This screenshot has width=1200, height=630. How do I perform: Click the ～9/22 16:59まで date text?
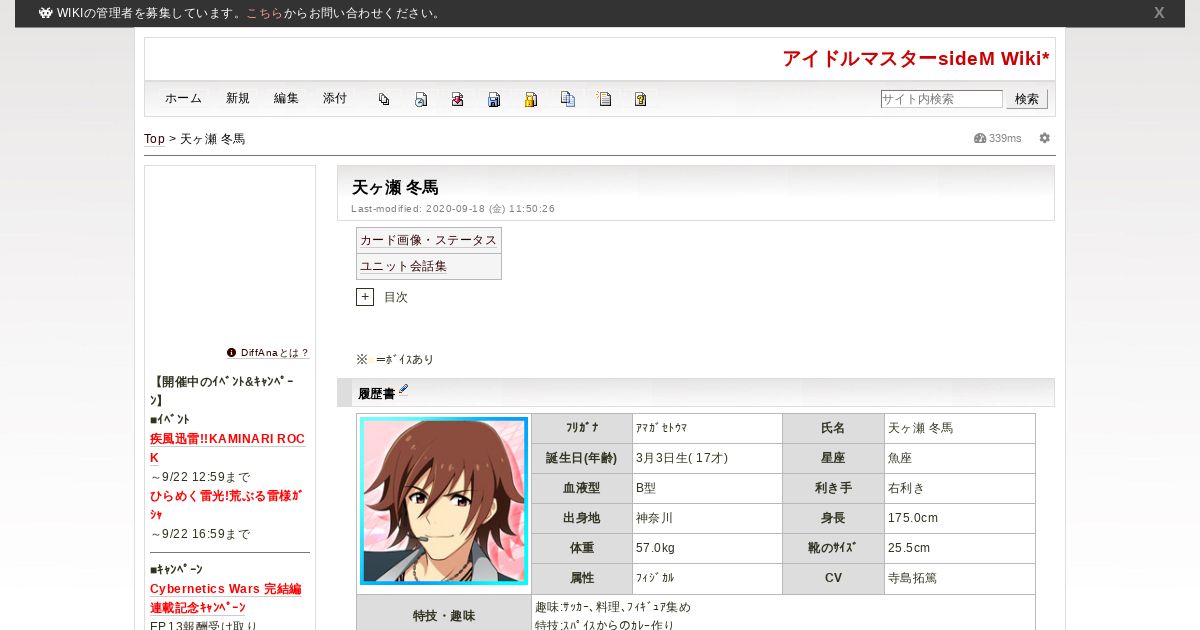point(200,534)
